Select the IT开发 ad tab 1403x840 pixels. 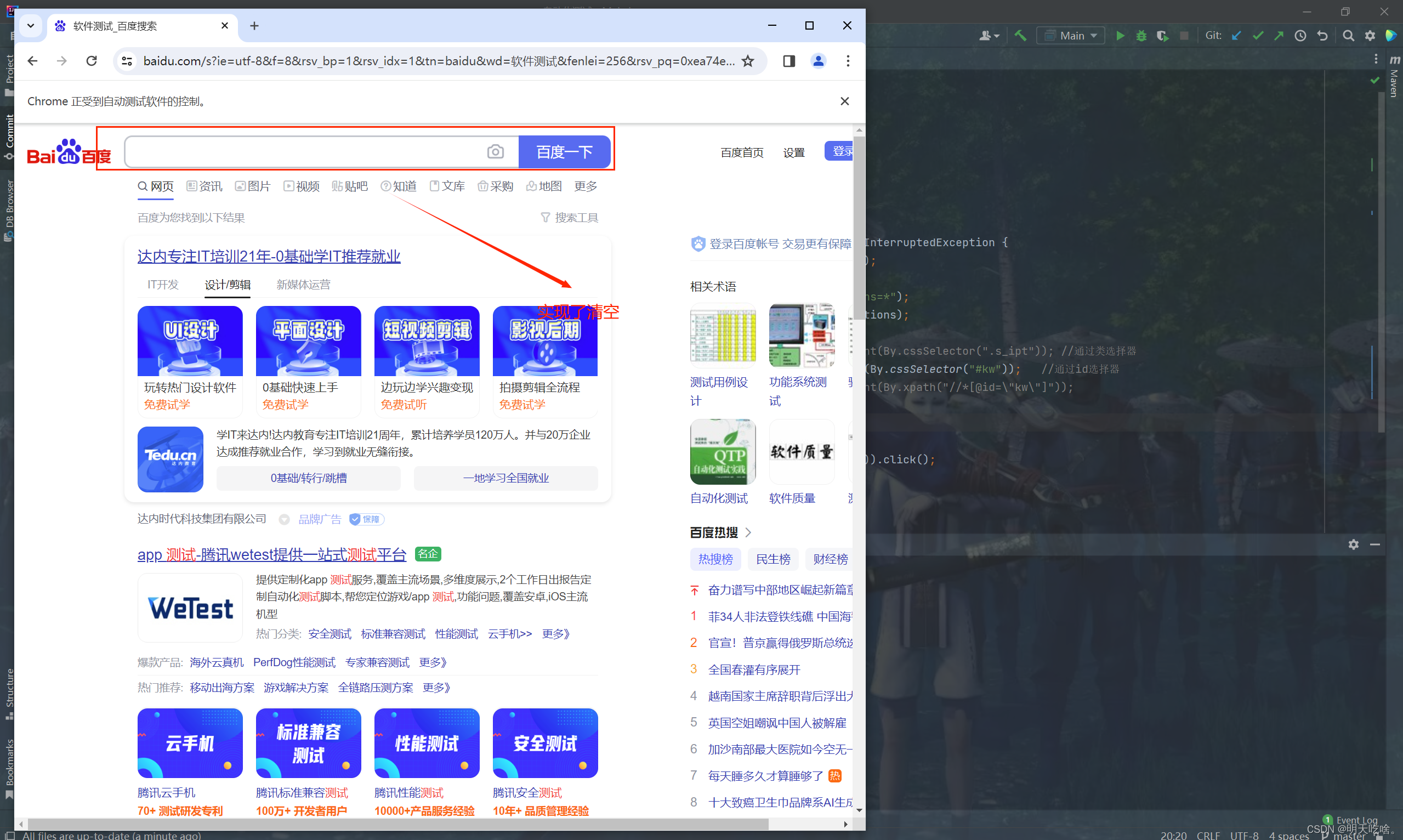click(x=163, y=284)
